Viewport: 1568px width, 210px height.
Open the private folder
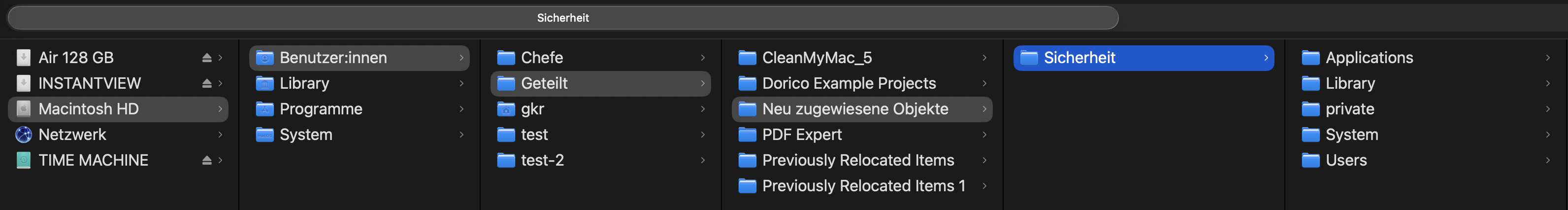1349,109
